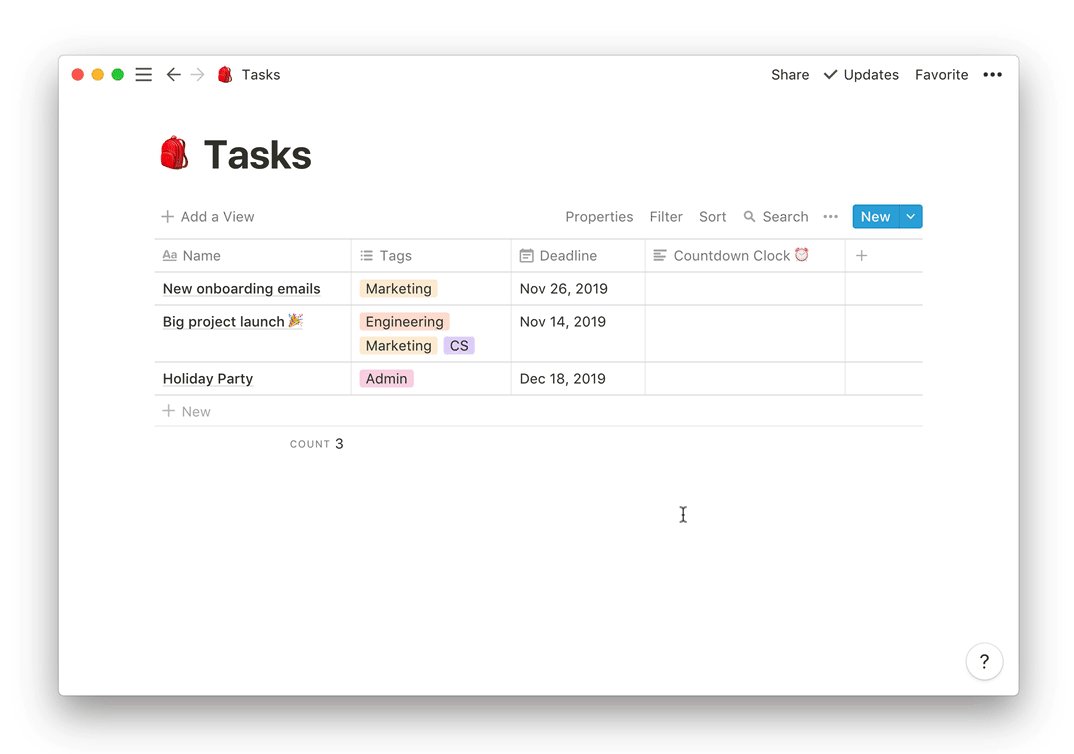Edit the Nov 26, 2019 deadline
The image size is (1074, 754).
point(564,288)
